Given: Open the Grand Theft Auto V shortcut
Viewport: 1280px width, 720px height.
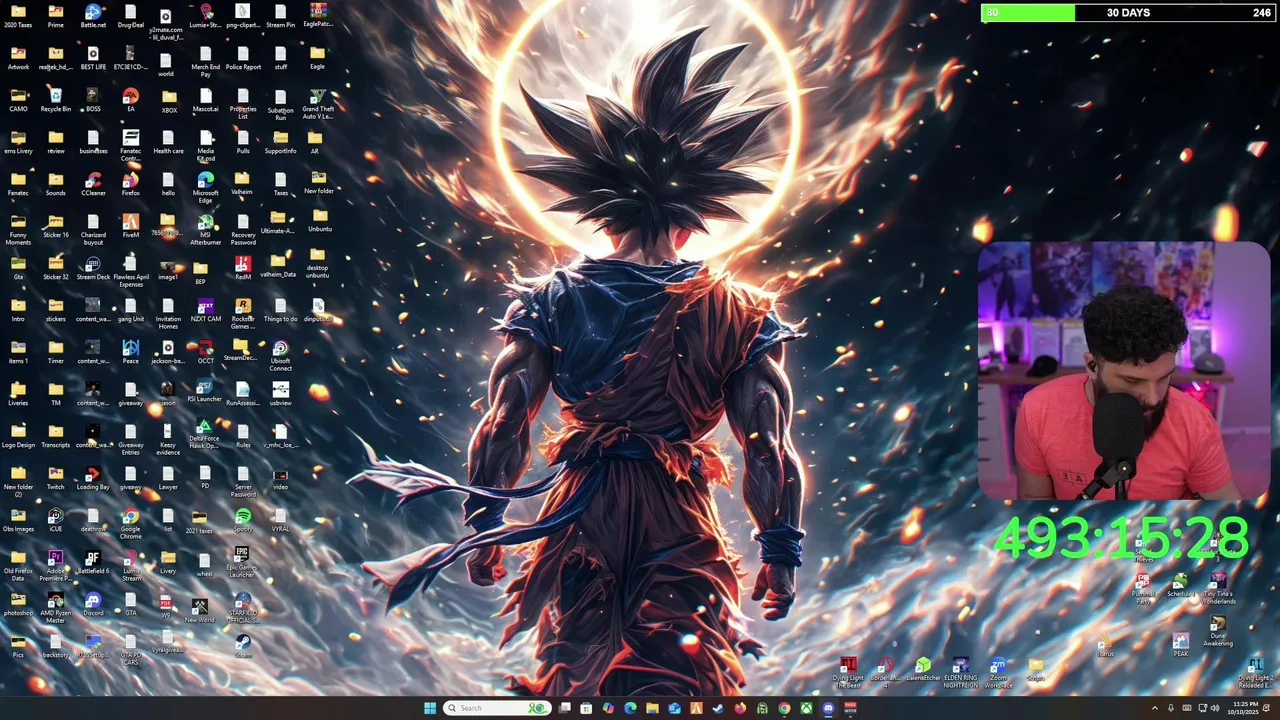Looking at the screenshot, I should tap(318, 104).
